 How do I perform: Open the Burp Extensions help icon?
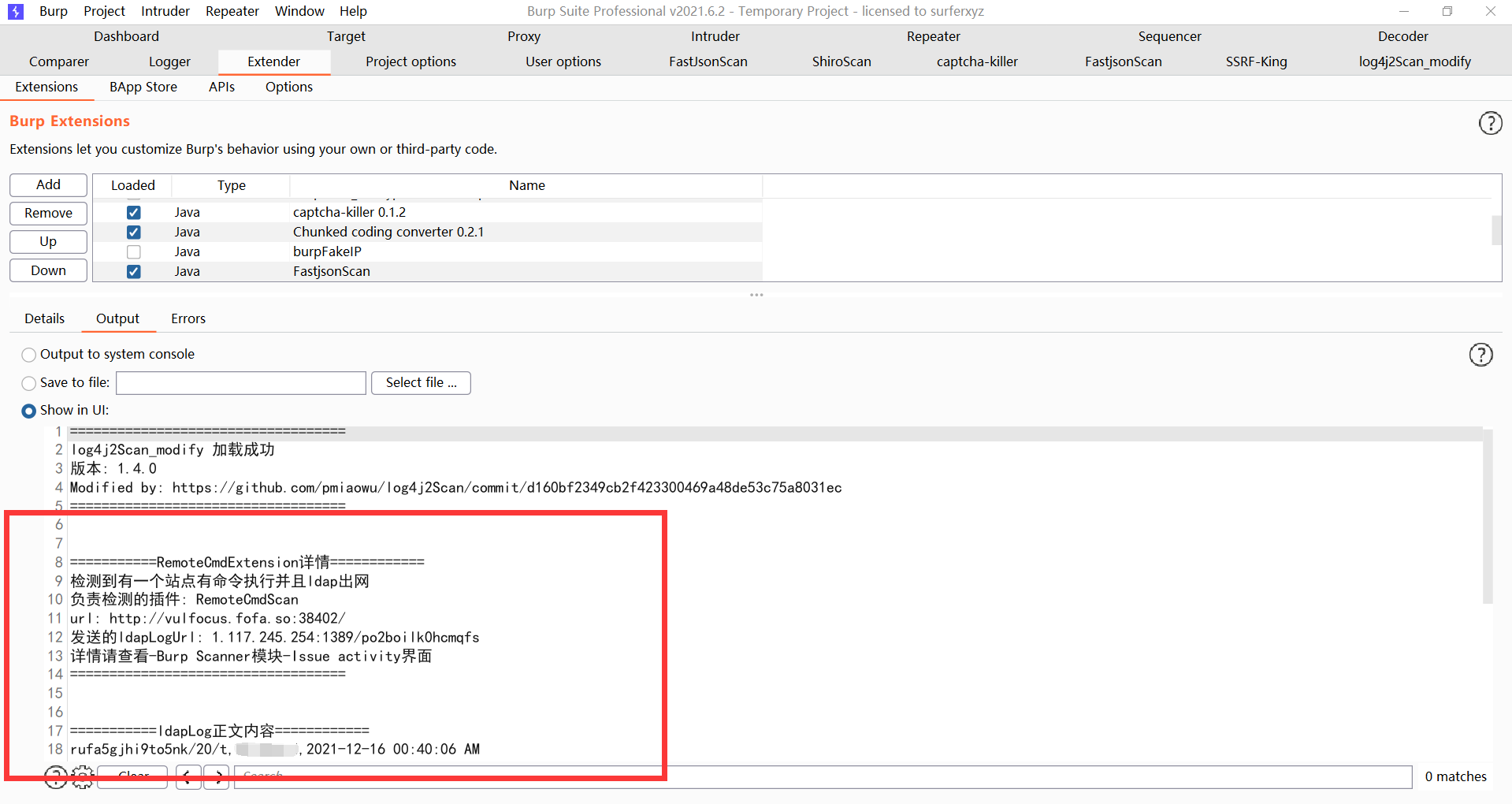click(1490, 123)
